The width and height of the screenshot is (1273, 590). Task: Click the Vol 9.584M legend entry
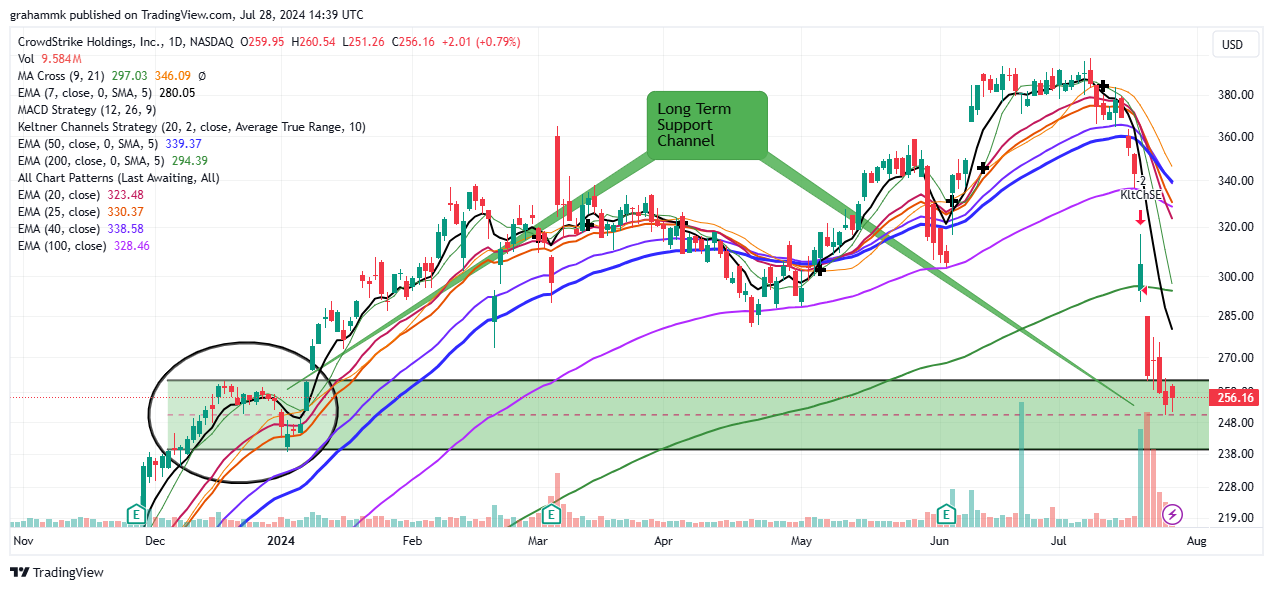click(50, 59)
